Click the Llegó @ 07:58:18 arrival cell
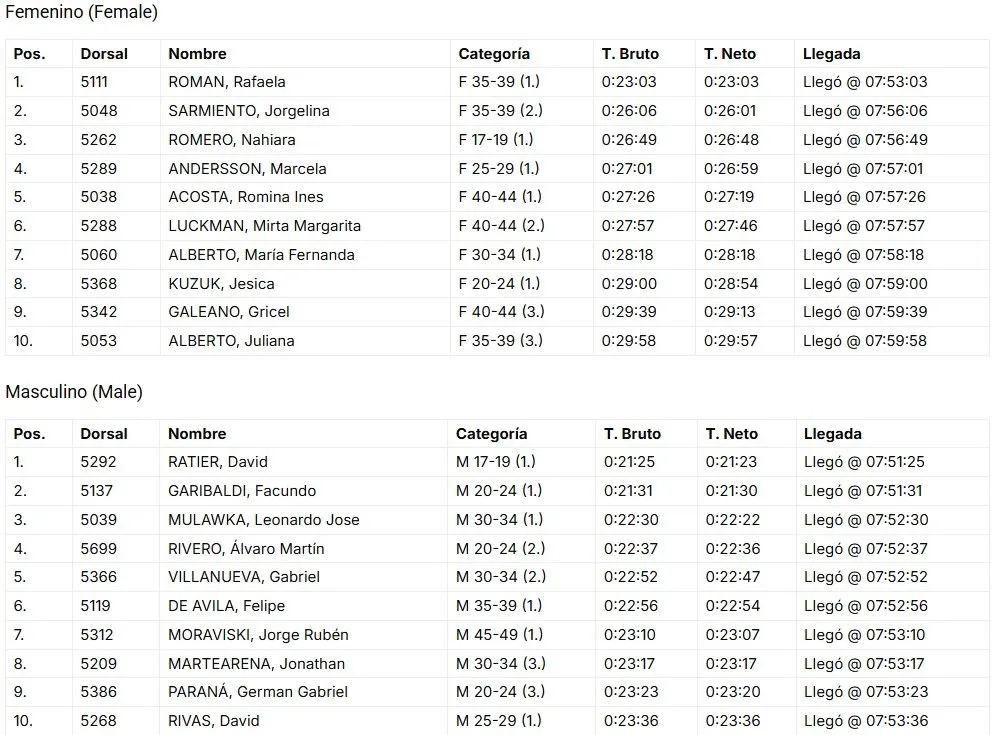992x735 pixels. coord(863,255)
